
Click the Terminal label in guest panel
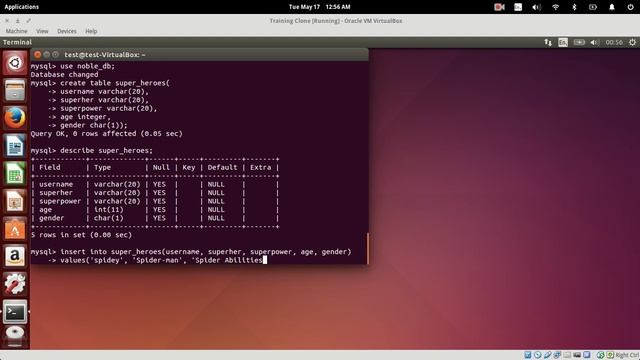17,42
